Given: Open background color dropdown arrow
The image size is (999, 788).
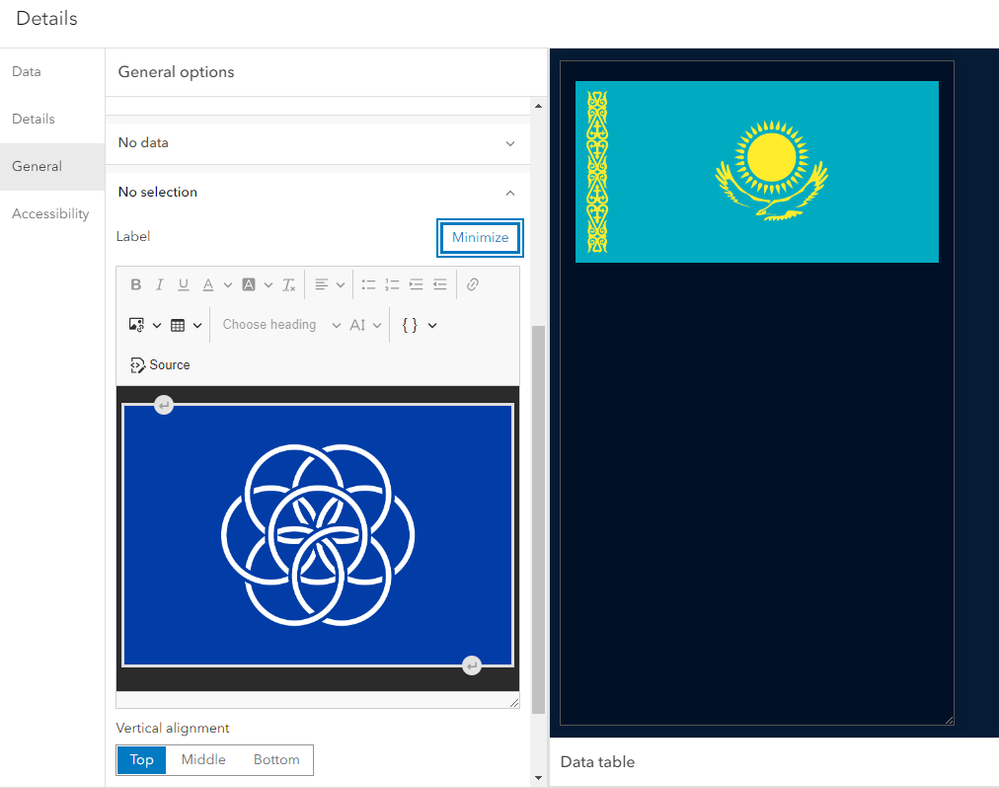Looking at the screenshot, I should tap(268, 285).
